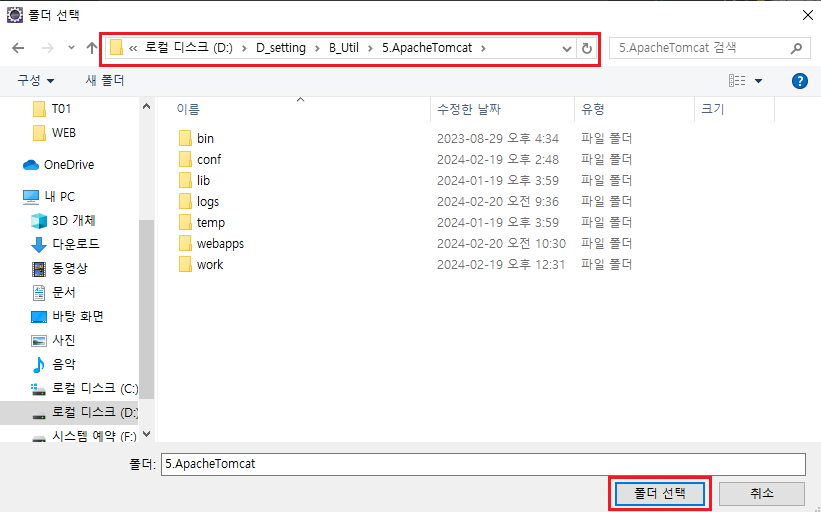Screen dimensions: 821x512
Task: Change the view layout icon
Action: 737,81
